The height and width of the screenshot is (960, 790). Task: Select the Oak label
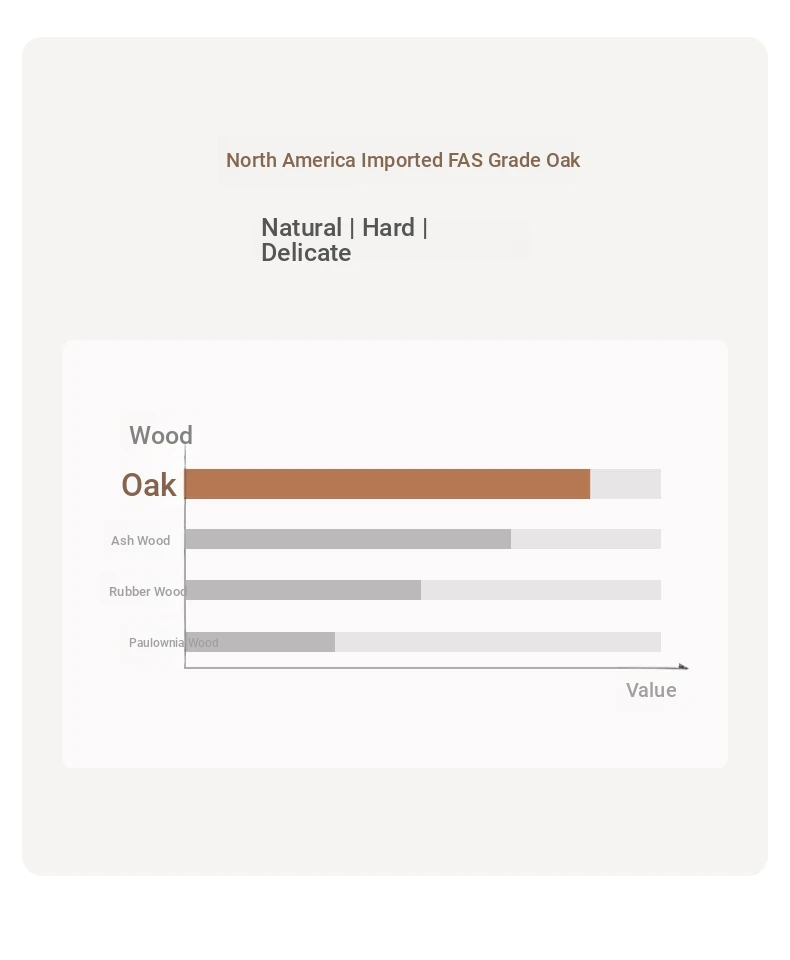[x=149, y=485]
